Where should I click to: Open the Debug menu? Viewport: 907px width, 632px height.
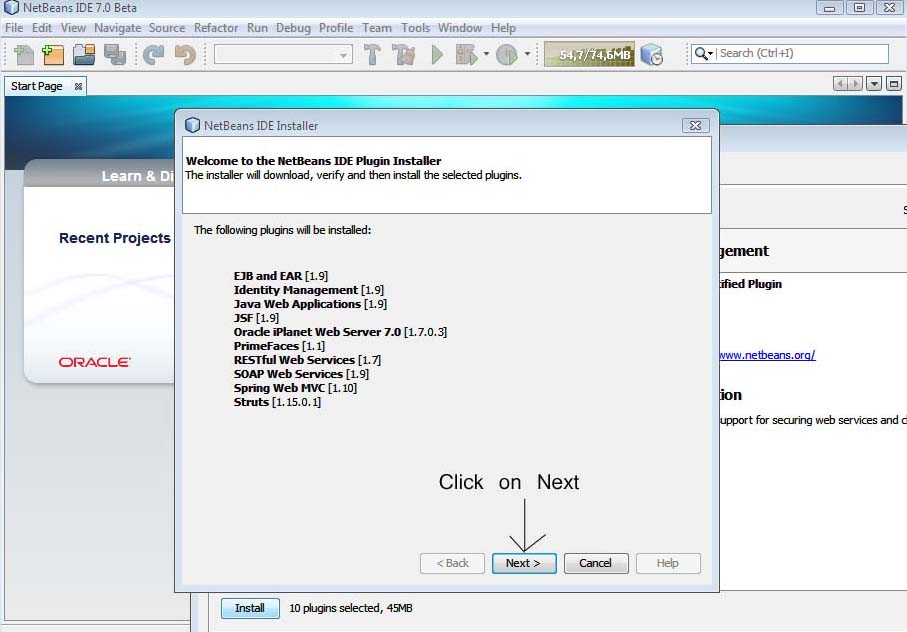293,28
